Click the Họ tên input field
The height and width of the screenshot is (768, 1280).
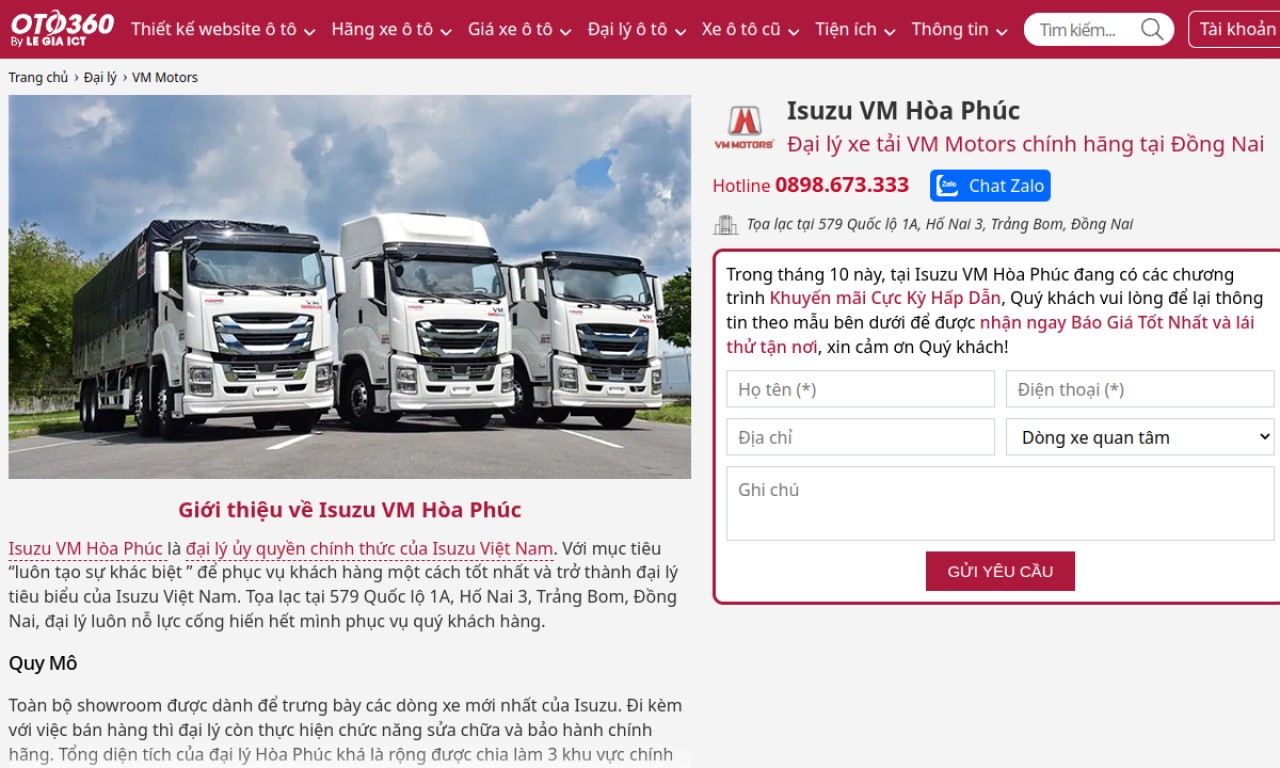861,389
